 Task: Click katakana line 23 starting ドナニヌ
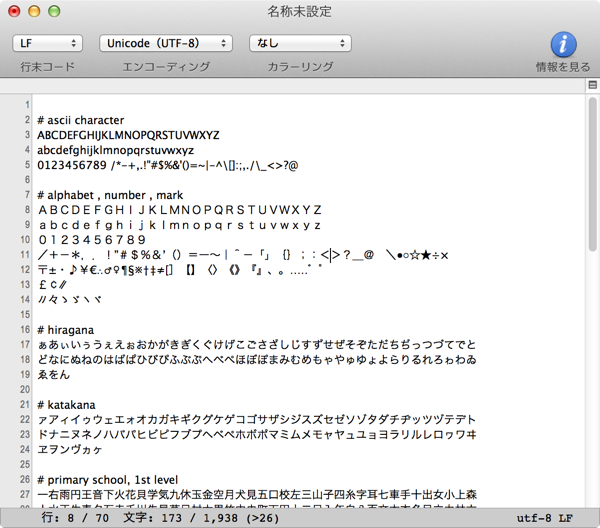pyautogui.click(x=257, y=435)
